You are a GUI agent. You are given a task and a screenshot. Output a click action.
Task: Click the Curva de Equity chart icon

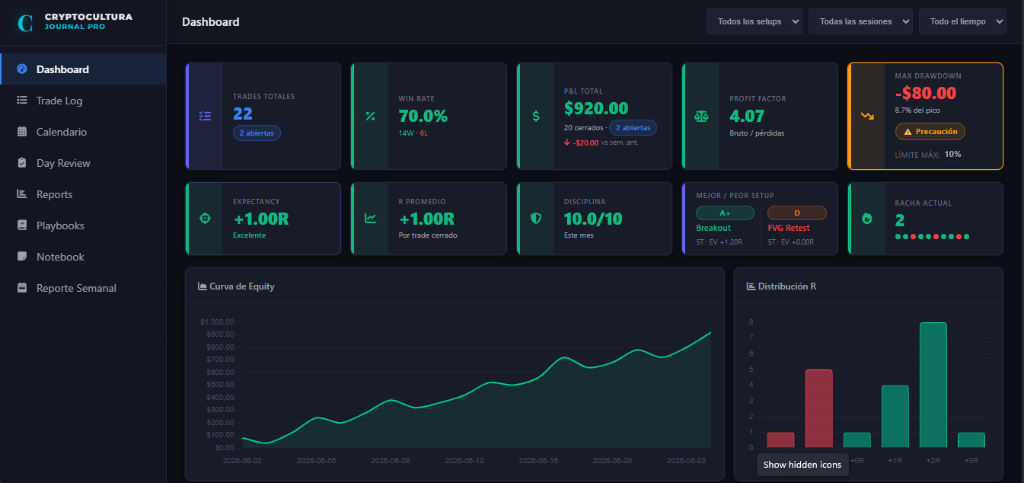click(202, 286)
